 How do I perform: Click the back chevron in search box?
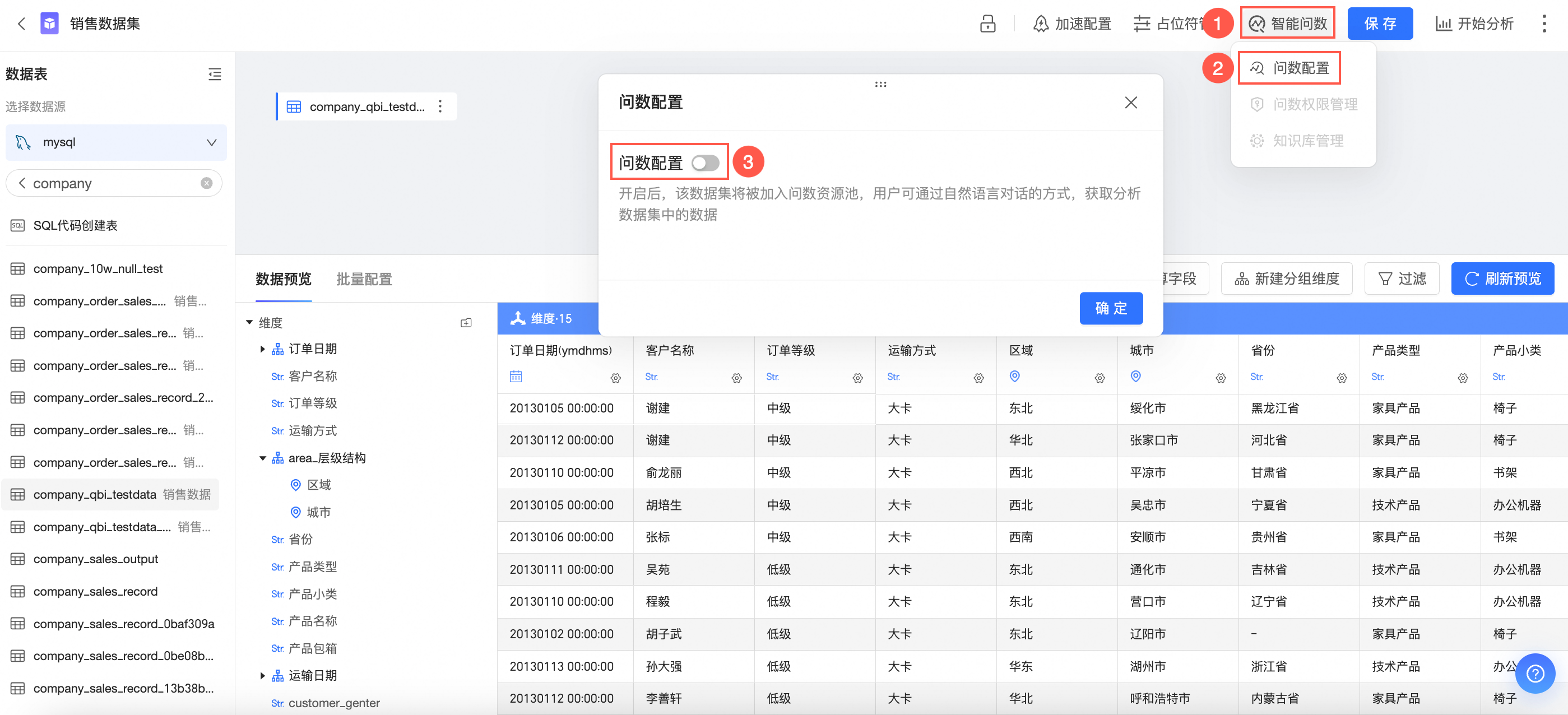coord(21,183)
